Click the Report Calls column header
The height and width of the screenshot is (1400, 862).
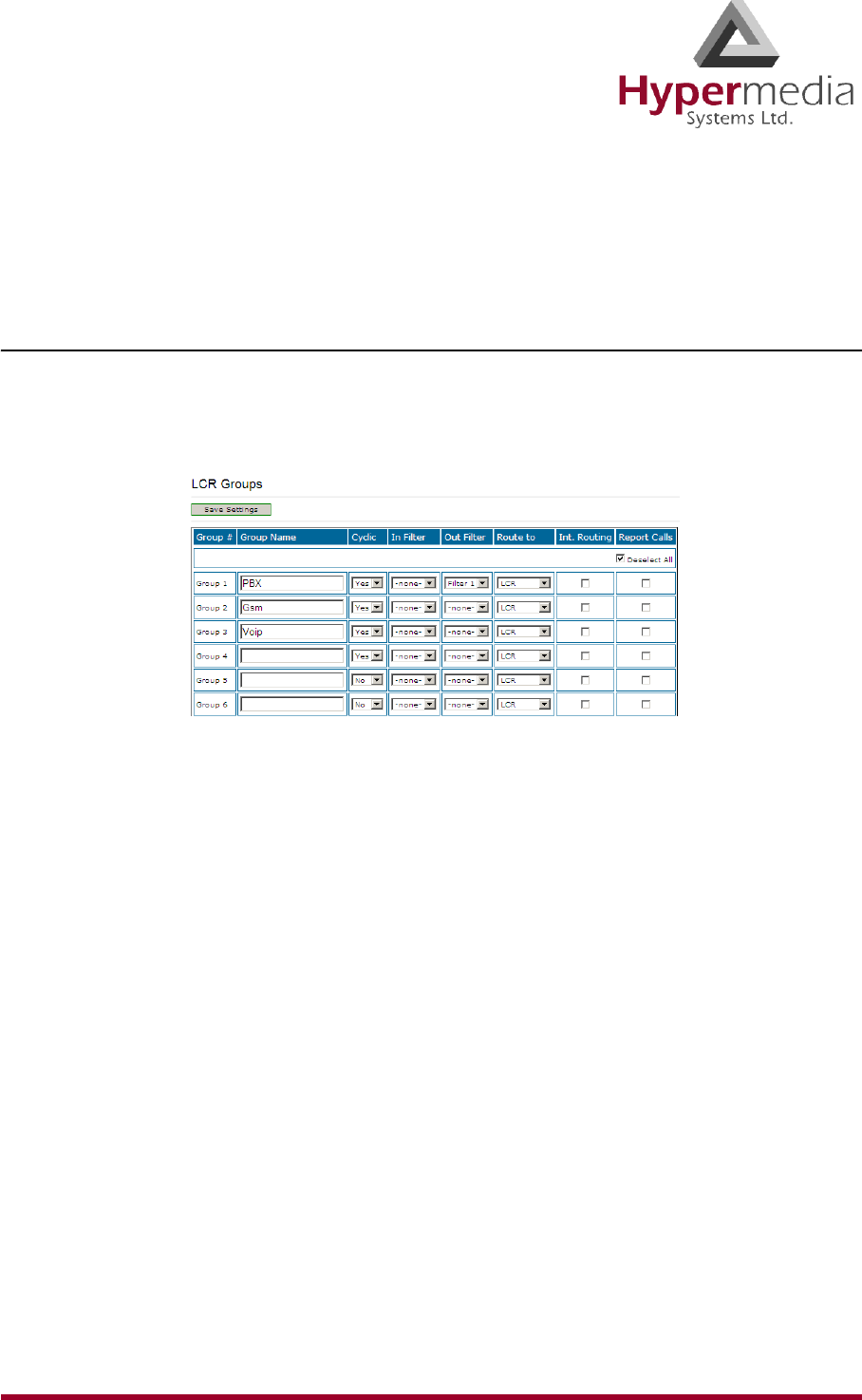coord(646,538)
